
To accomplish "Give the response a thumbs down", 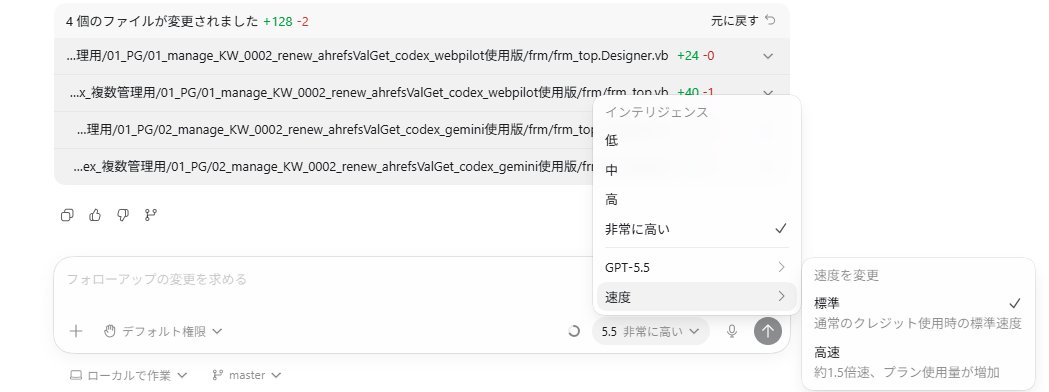I will click(x=122, y=215).
